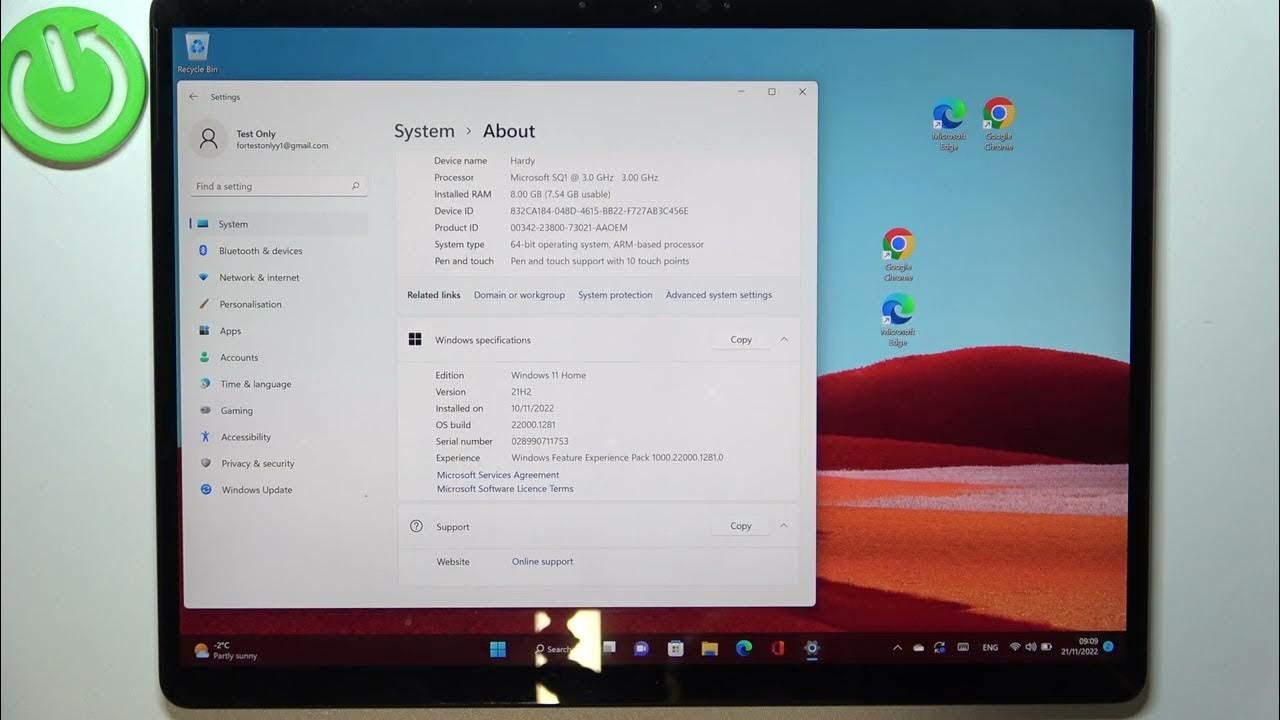Click the edition value Windows 11 Home
The width and height of the screenshot is (1280, 720).
[x=549, y=376]
